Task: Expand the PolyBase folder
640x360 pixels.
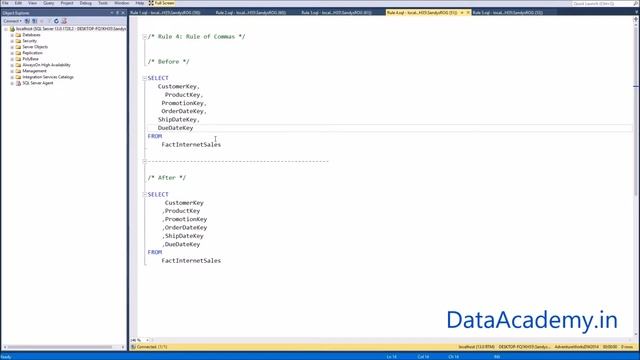Action: pyautogui.click(x=12, y=59)
